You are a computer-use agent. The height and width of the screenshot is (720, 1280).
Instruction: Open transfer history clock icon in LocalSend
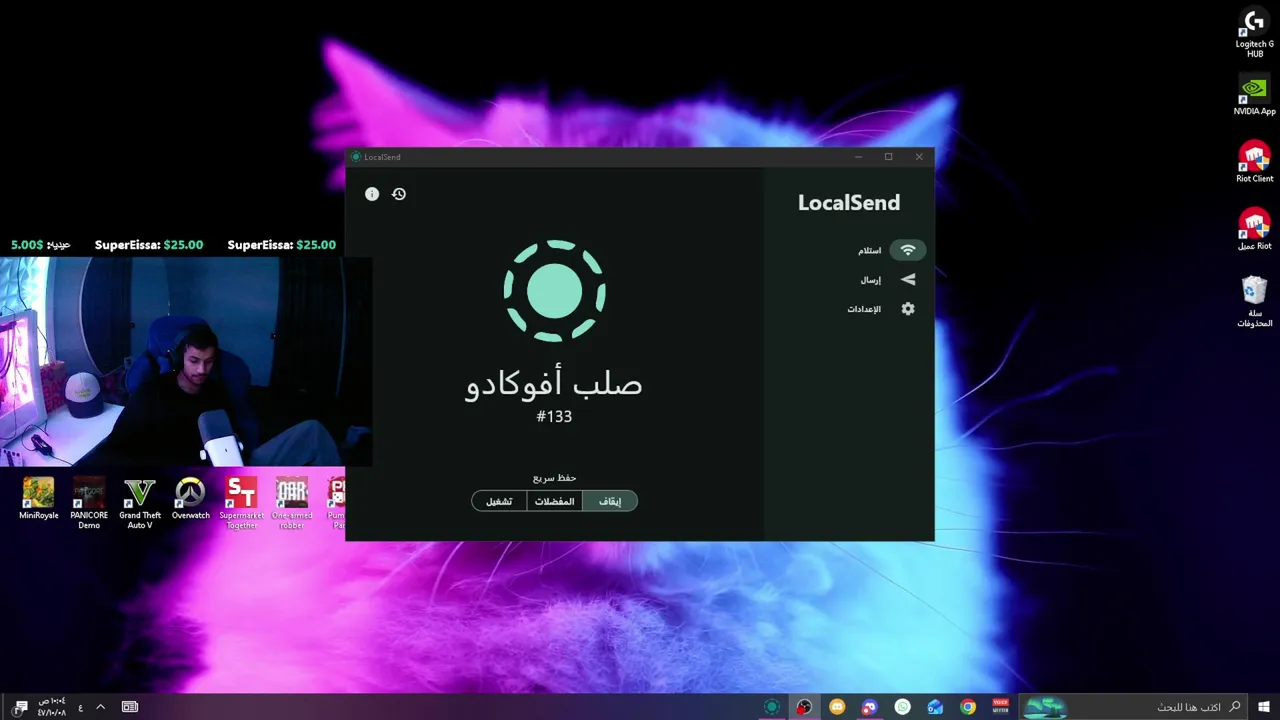[399, 194]
